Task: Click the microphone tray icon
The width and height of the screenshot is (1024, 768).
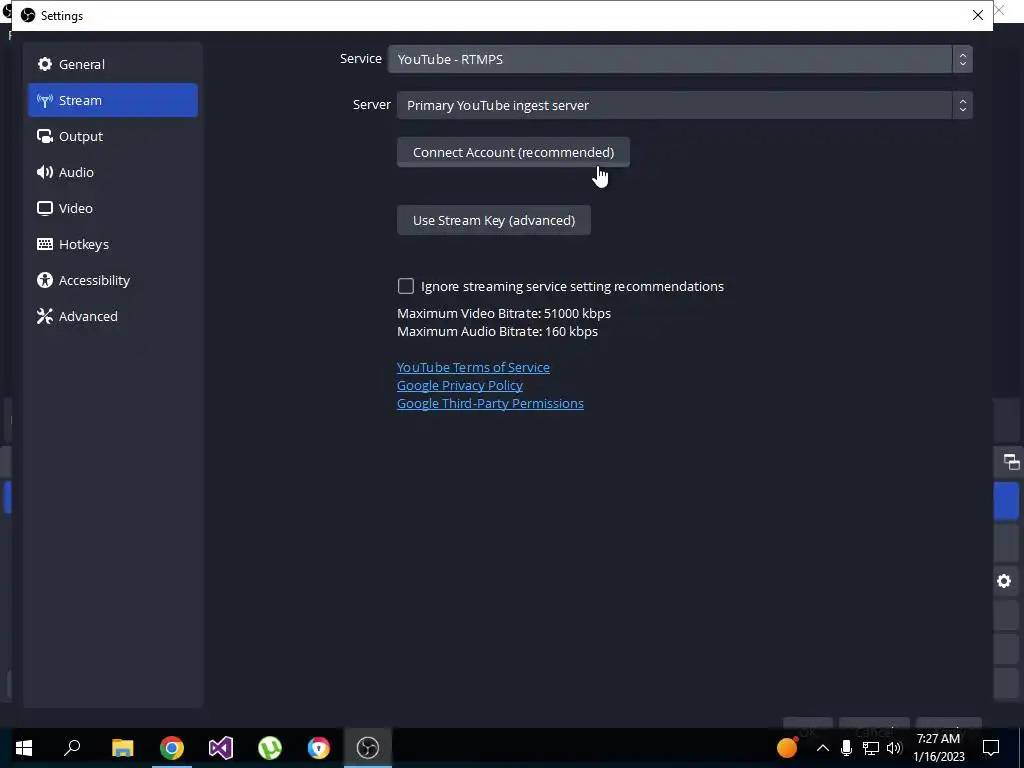Action: (846, 748)
